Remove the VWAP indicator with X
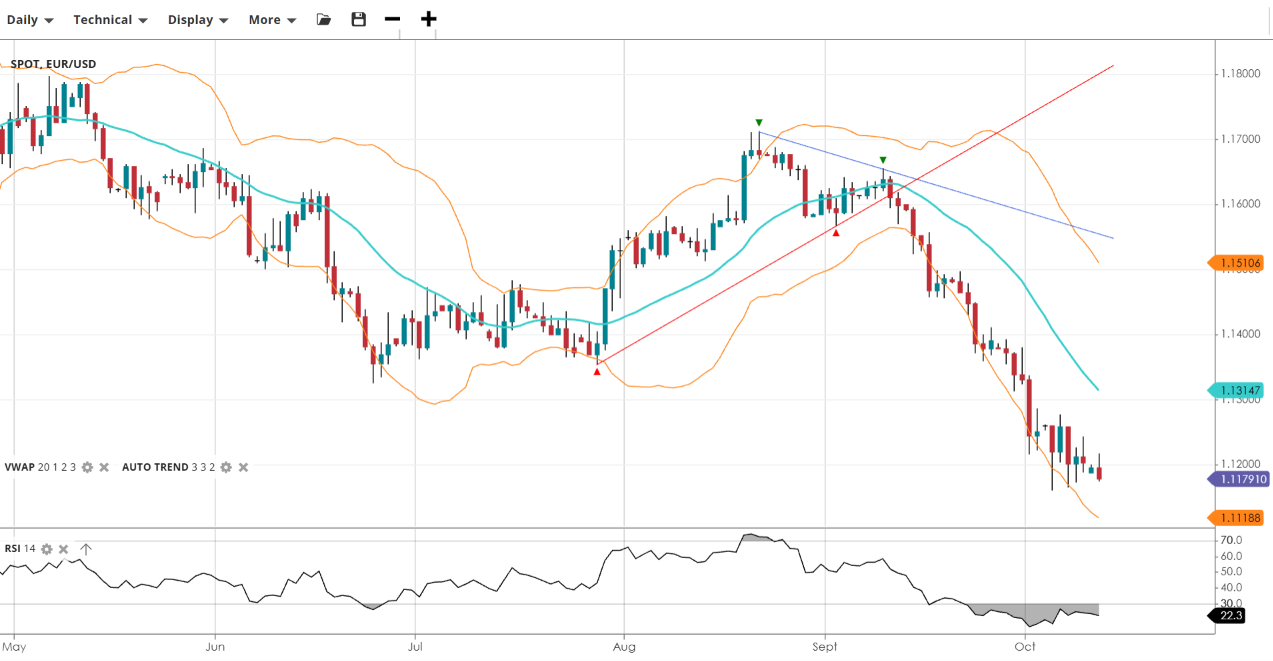Viewport: 1273px width, 661px height. pyautogui.click(x=104, y=467)
